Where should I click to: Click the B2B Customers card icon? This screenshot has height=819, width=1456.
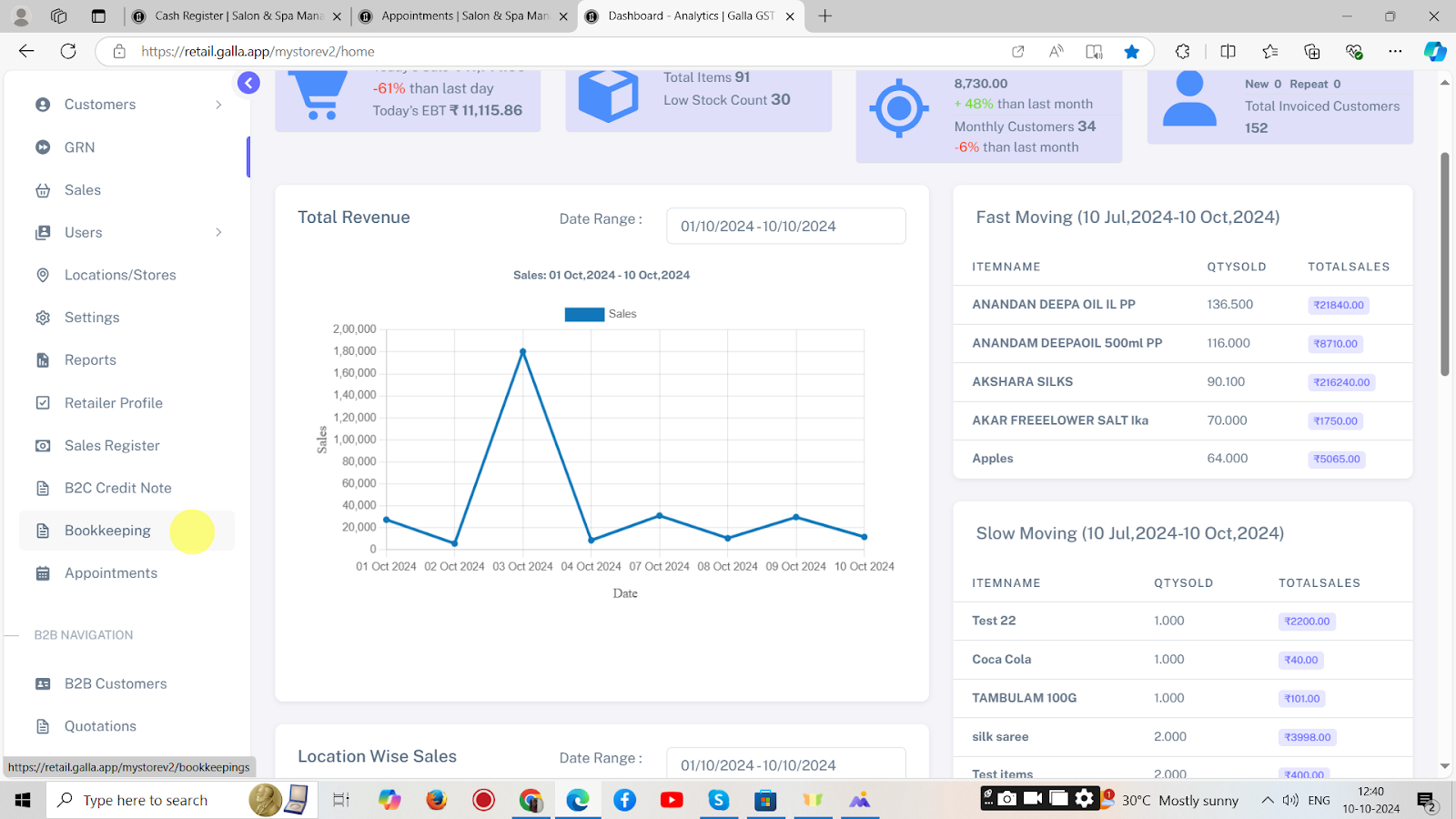tap(43, 683)
